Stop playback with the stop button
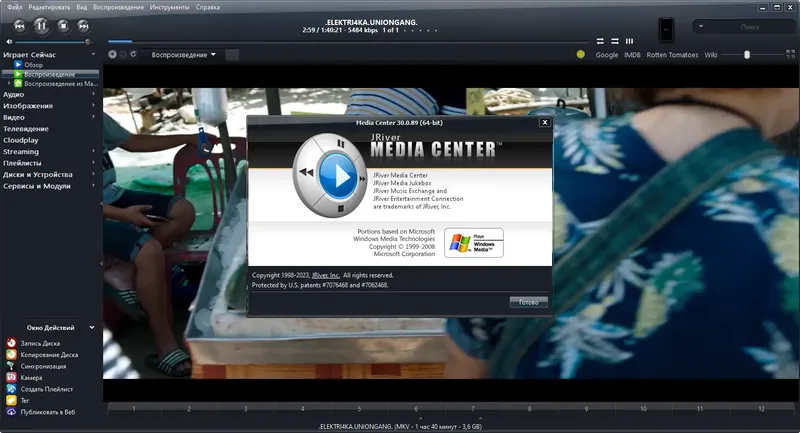The width and height of the screenshot is (800, 433). 63,26
